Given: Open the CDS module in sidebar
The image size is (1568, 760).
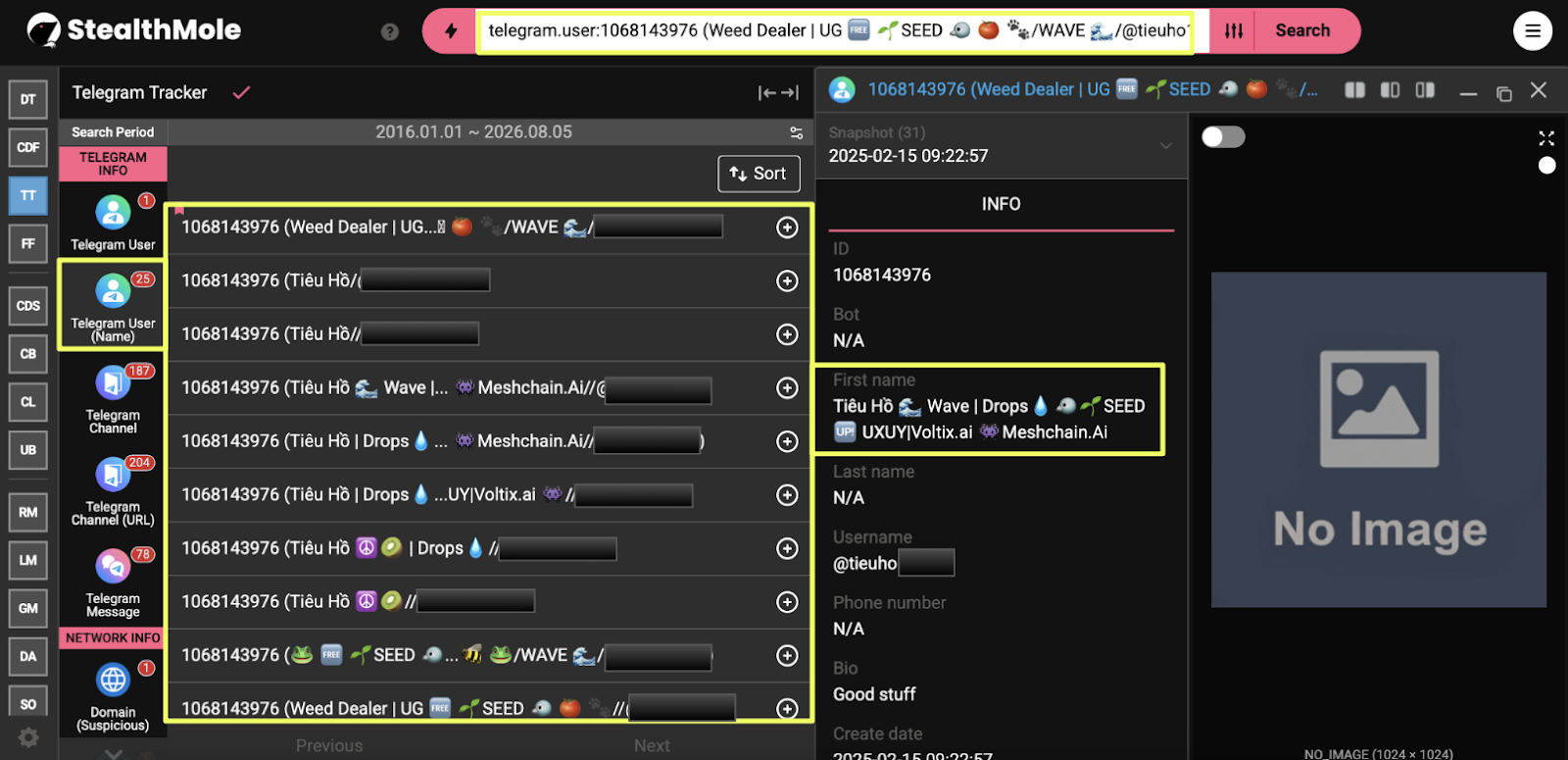Looking at the screenshot, I should click(x=28, y=306).
